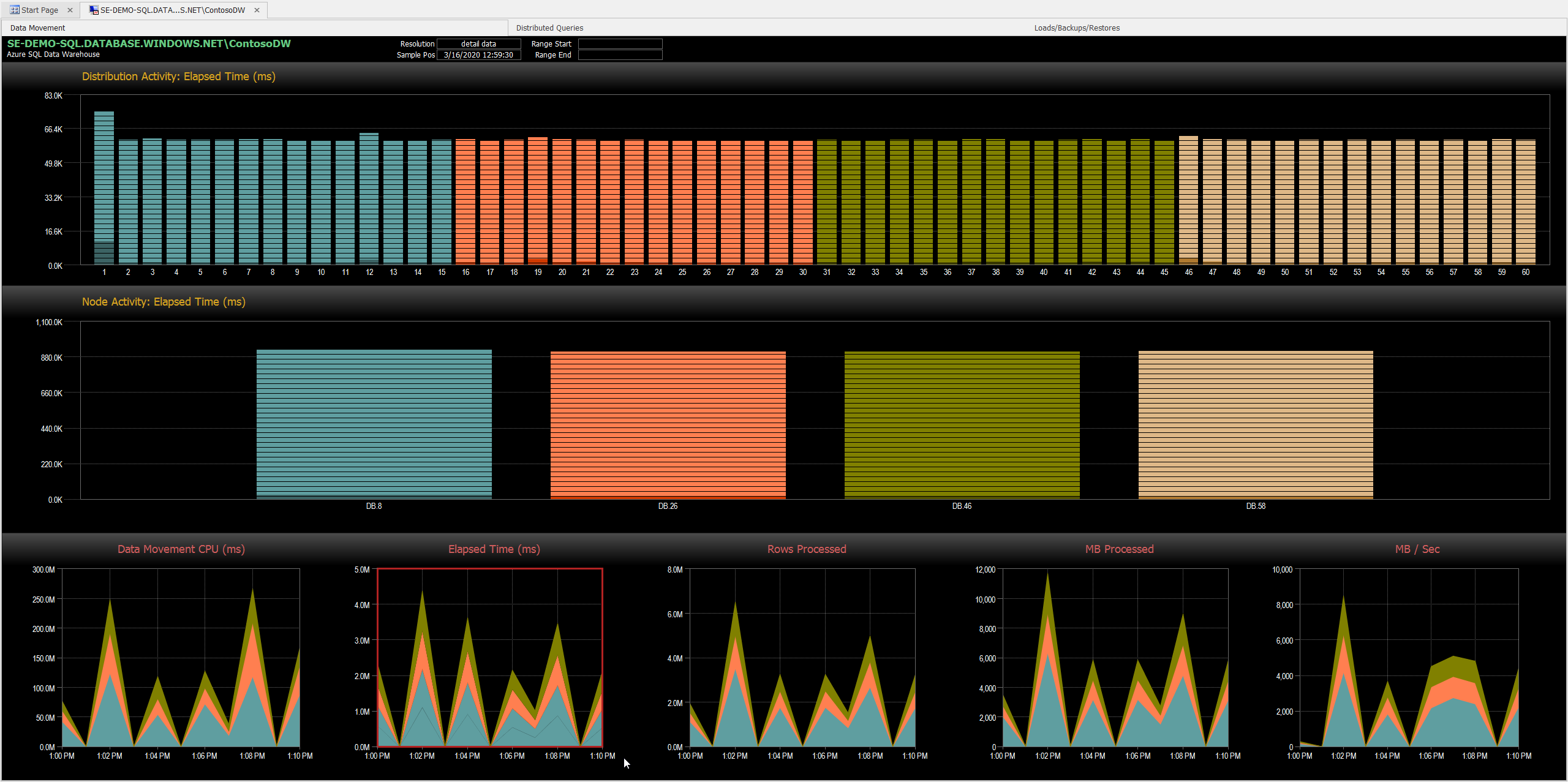Screen dimensions: 1568x782
Task: Click the Start Page tab grid icon
Action: pyautogui.click(x=13, y=10)
